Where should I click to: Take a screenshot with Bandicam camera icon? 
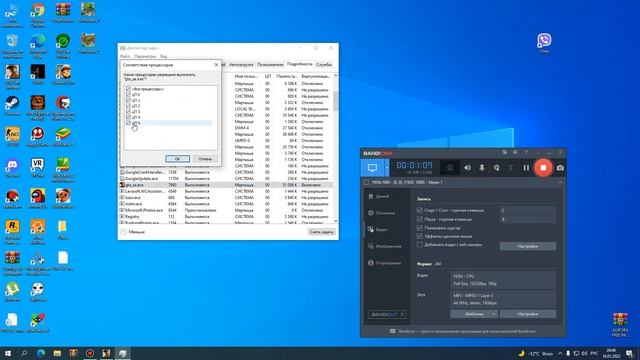tap(560, 168)
